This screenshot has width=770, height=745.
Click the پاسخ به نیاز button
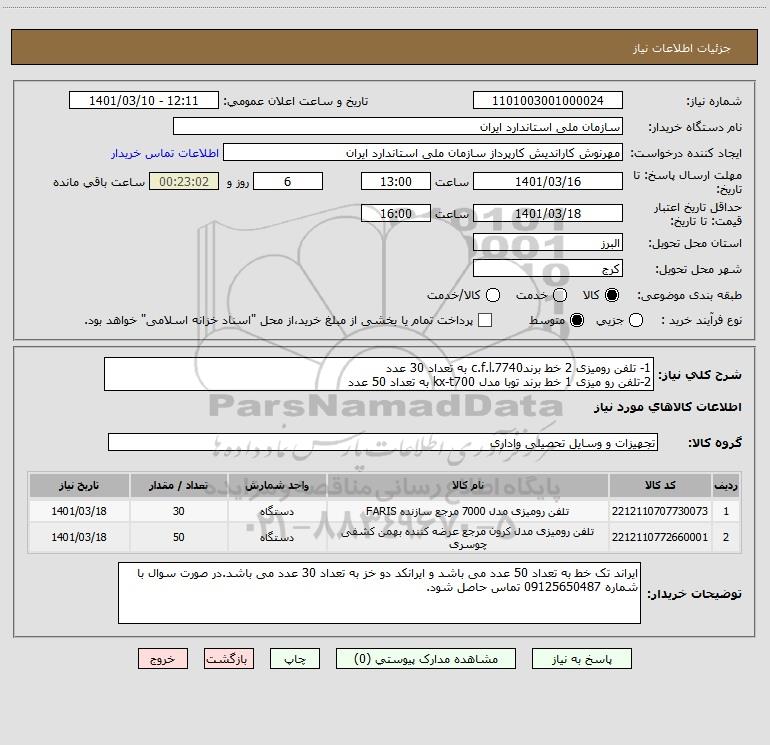pos(581,659)
